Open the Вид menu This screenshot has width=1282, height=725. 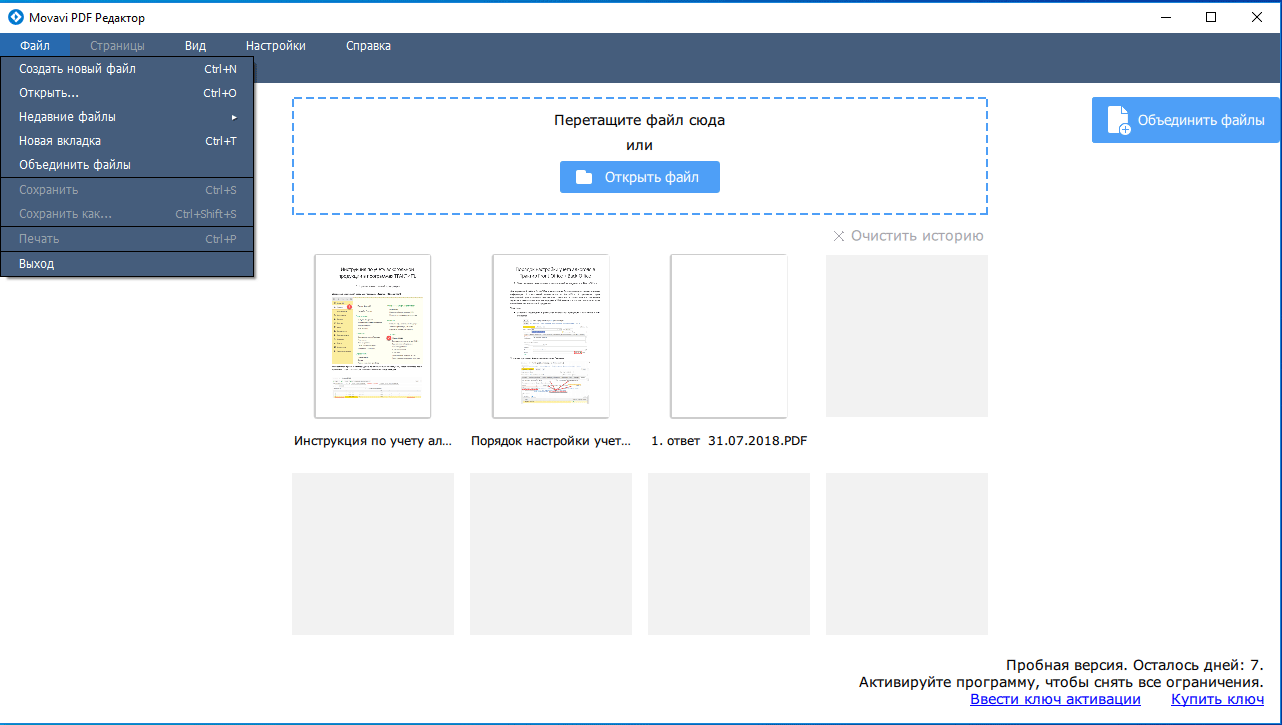tap(196, 45)
